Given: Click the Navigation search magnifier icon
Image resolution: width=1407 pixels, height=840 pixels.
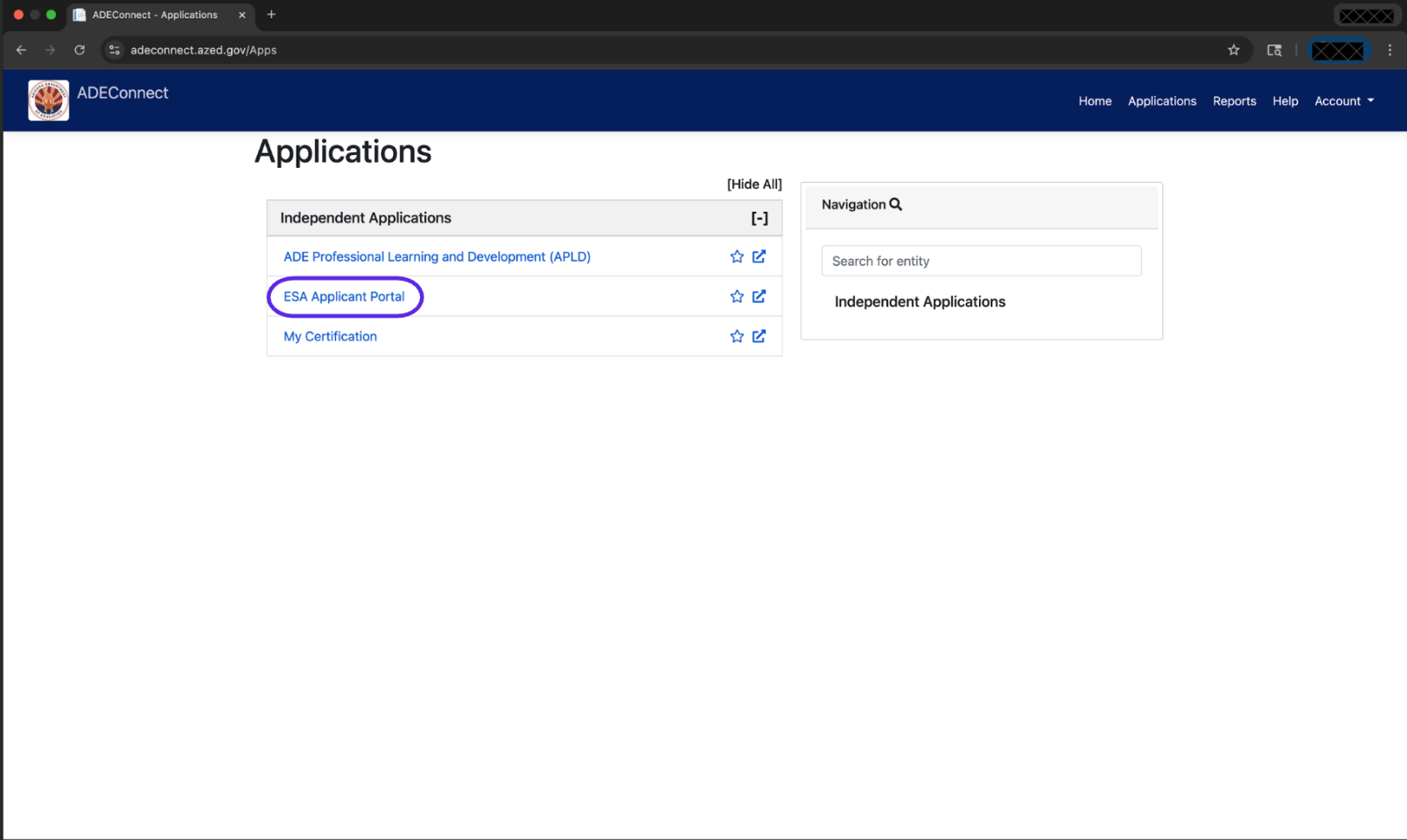Looking at the screenshot, I should 896,204.
